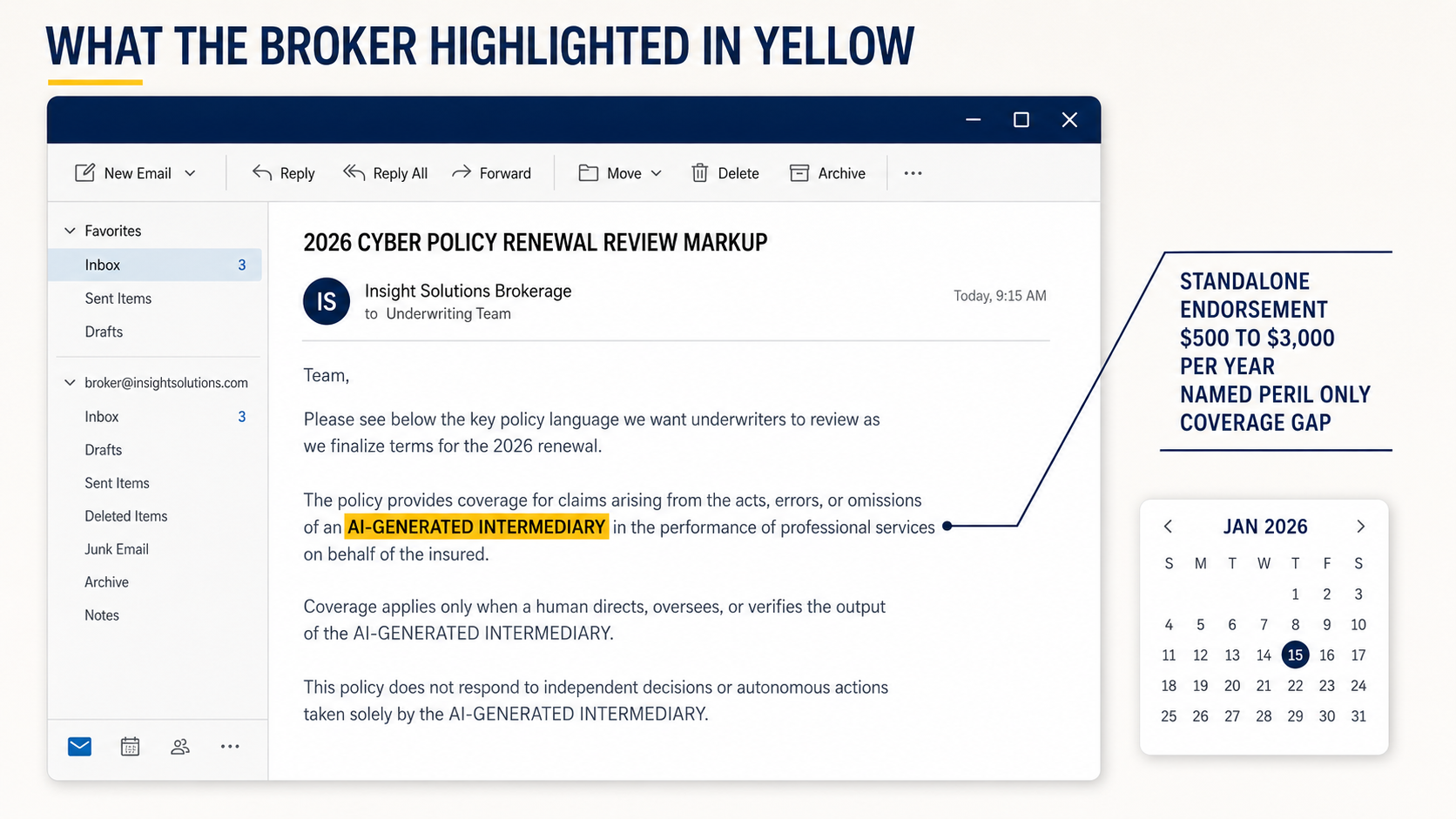Click the highlighted AI-GENERATED INTERMEDIARY text
Screen dimensions: 1456x819
[x=476, y=527]
